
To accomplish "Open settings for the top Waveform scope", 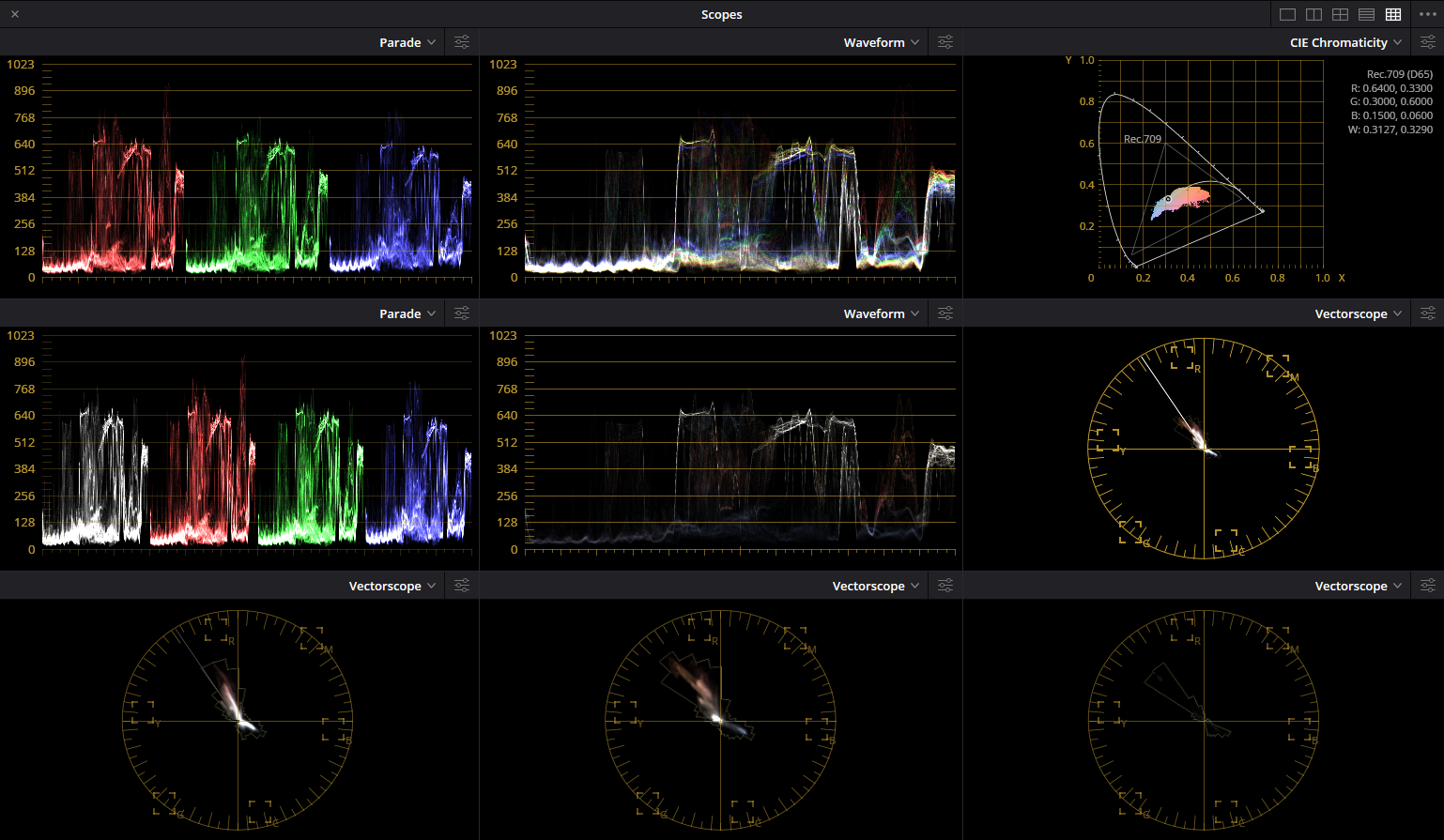I will pyautogui.click(x=945, y=41).
